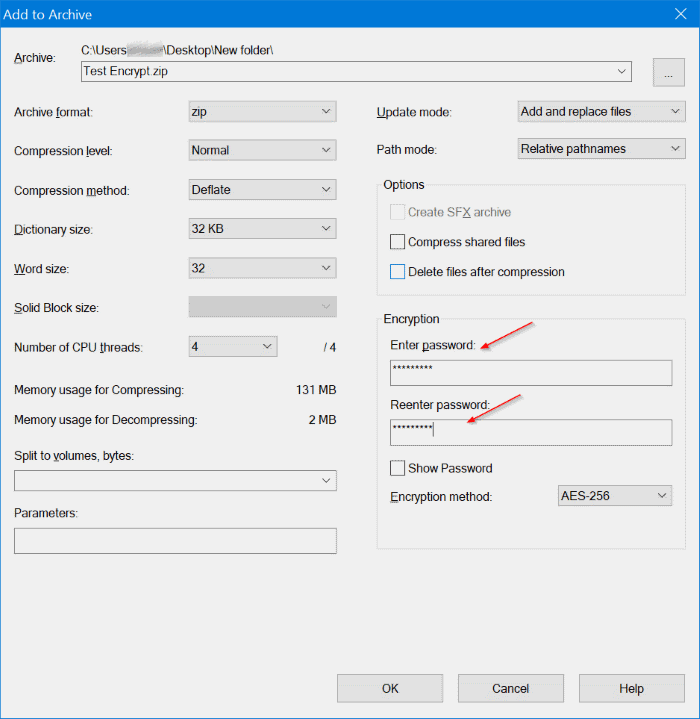Screen dimensions: 700x719
Task: Open the Archive format dropdown
Action: [x=262, y=111]
